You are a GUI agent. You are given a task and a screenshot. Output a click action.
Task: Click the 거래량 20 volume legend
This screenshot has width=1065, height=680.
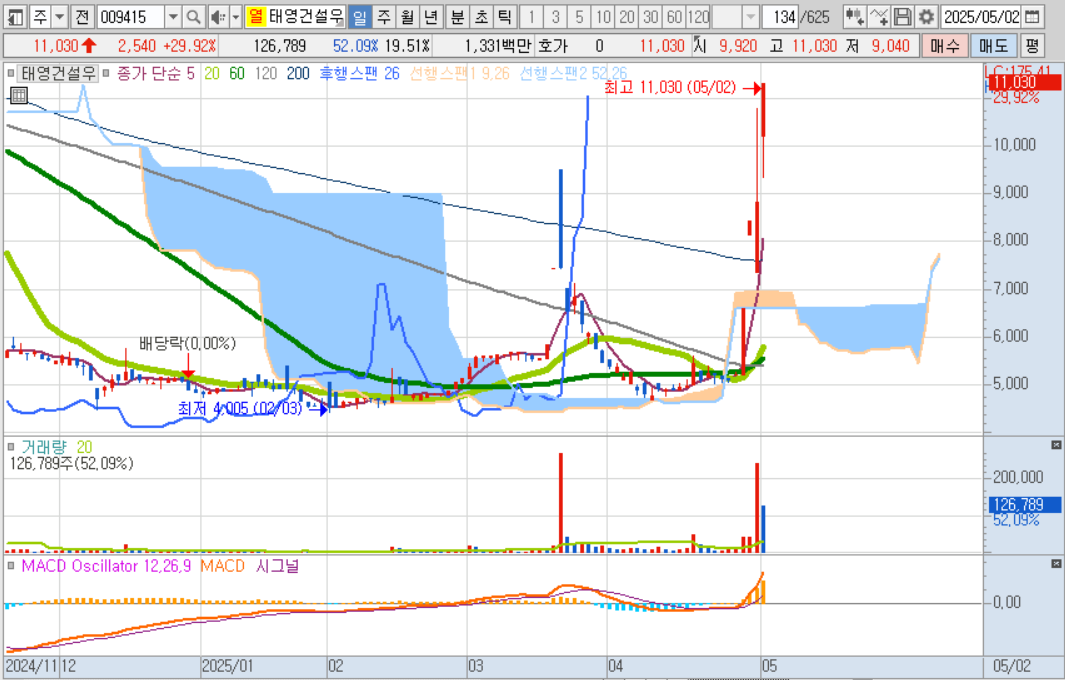tap(56, 447)
